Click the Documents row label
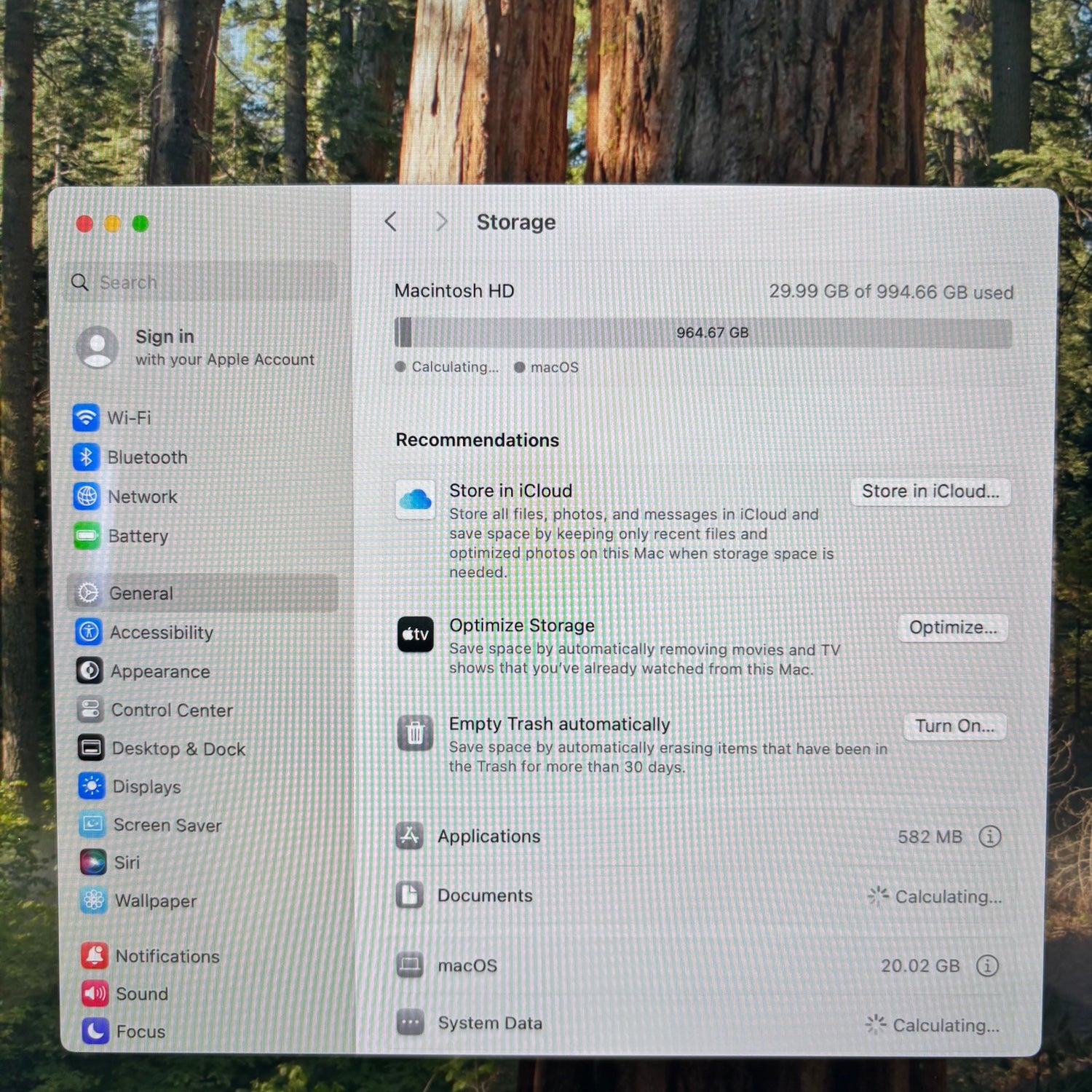1092x1092 pixels. click(485, 895)
